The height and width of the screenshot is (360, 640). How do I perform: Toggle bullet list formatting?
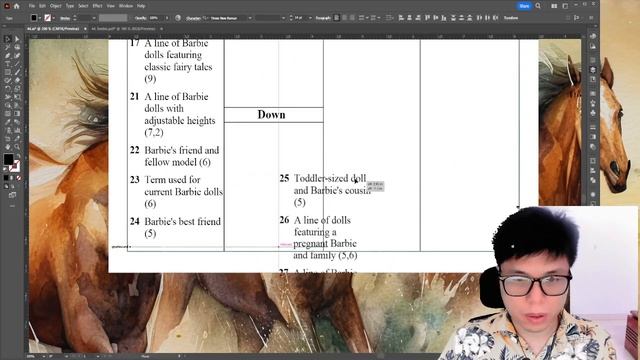click(363, 18)
